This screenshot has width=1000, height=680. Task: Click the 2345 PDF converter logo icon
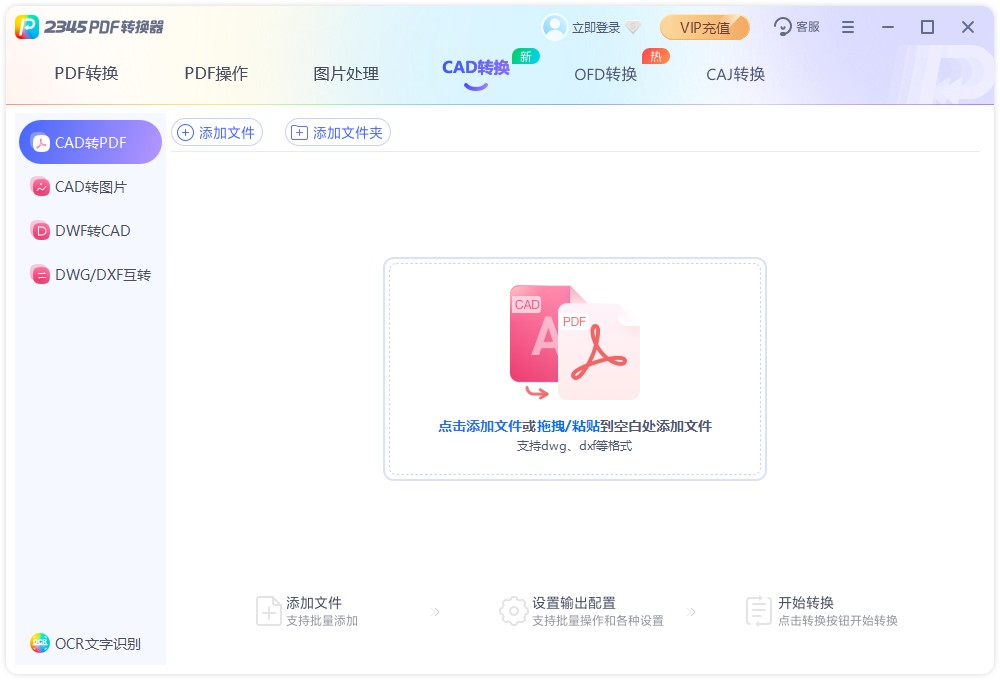(x=27, y=27)
